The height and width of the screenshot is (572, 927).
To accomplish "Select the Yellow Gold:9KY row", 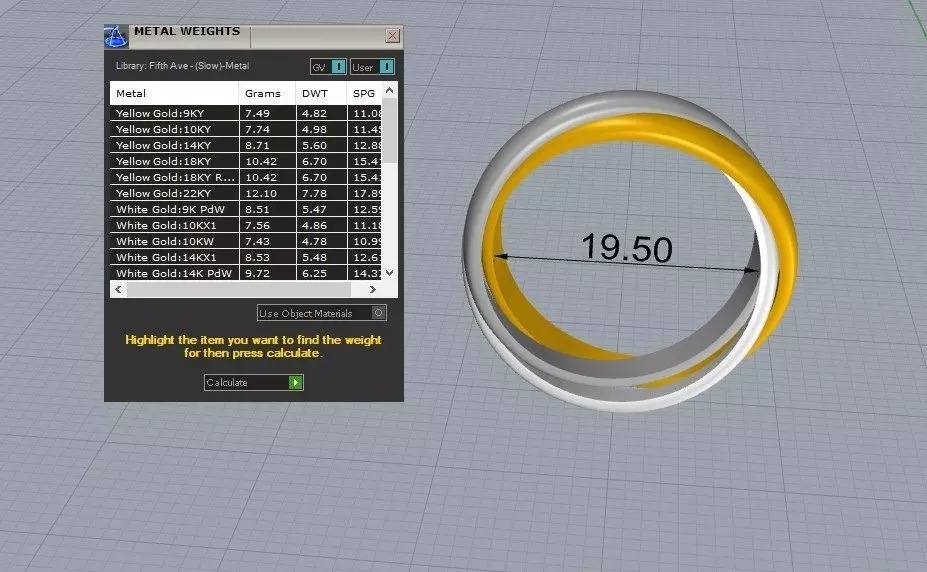I will (245, 113).
